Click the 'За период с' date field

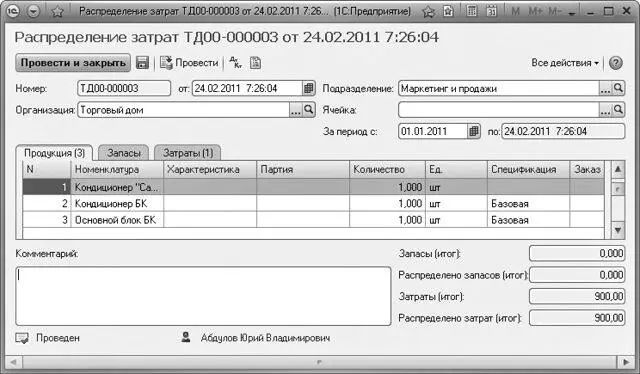(432, 131)
